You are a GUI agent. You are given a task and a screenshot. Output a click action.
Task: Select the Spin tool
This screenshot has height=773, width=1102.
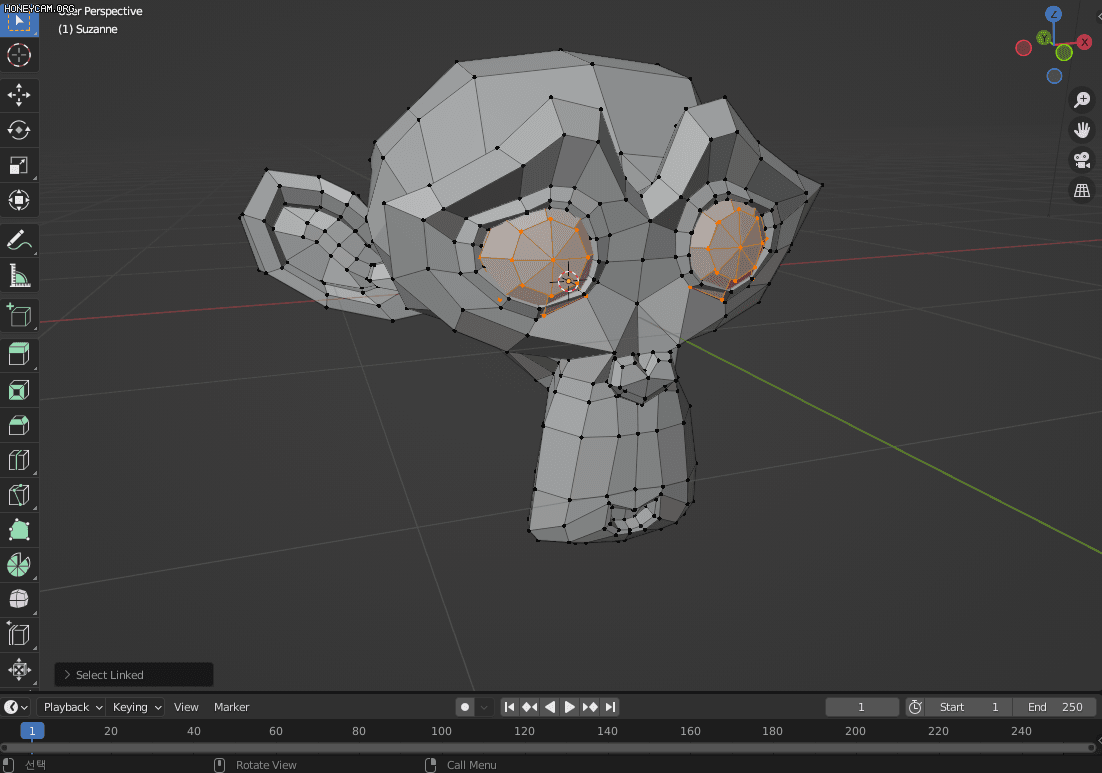coord(19,565)
